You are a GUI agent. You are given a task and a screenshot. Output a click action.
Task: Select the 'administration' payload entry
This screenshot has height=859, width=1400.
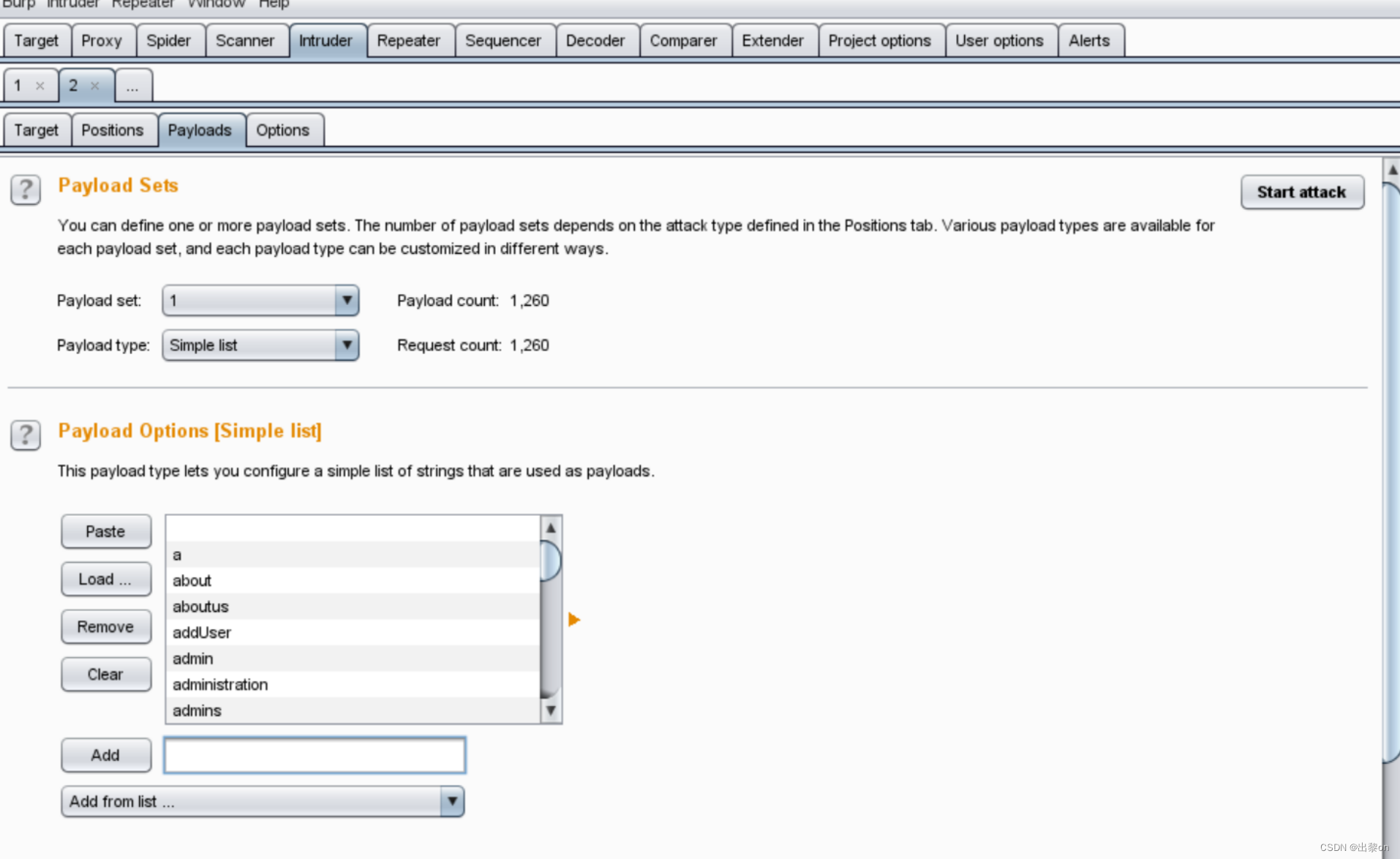point(353,685)
